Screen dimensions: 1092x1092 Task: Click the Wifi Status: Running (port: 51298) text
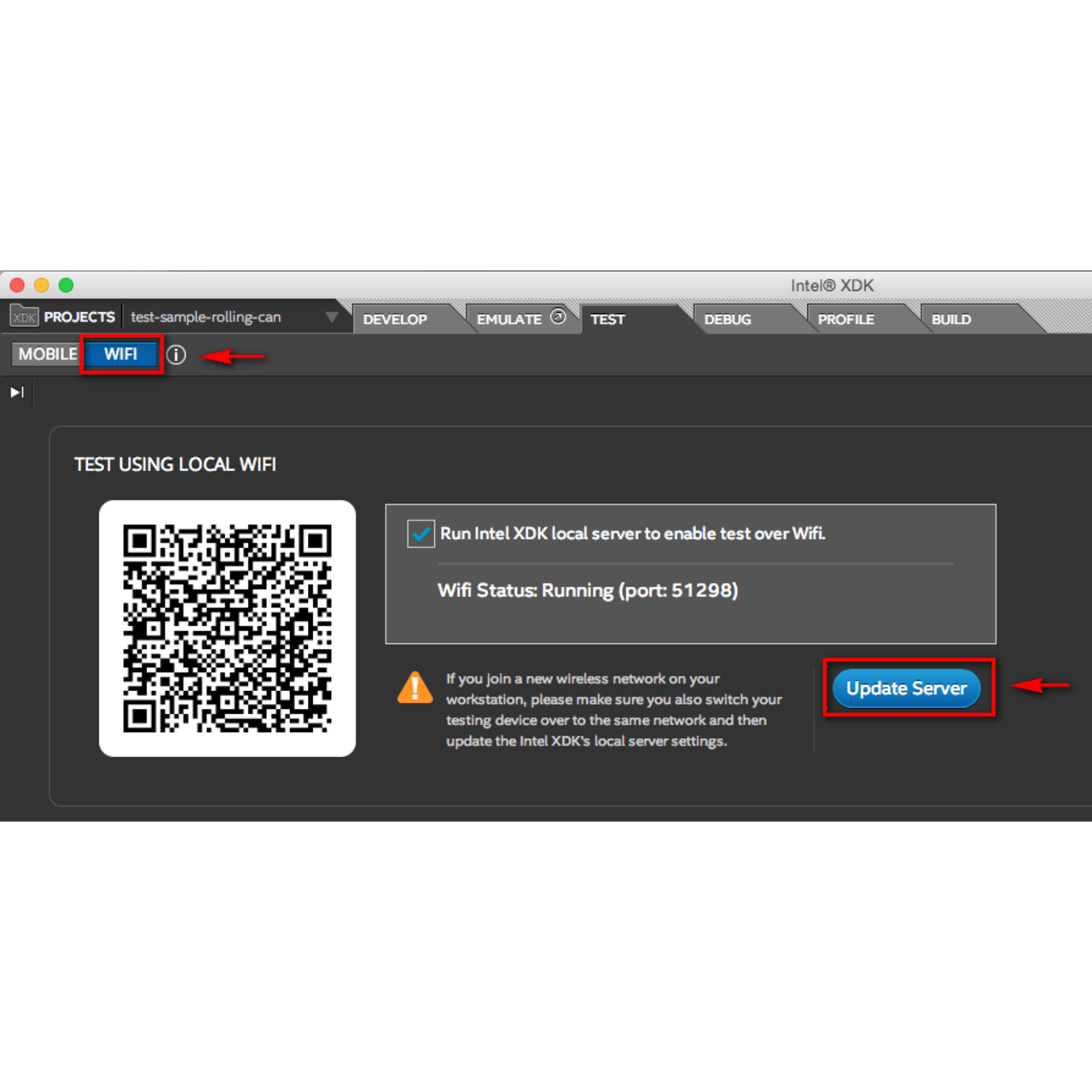[588, 590]
